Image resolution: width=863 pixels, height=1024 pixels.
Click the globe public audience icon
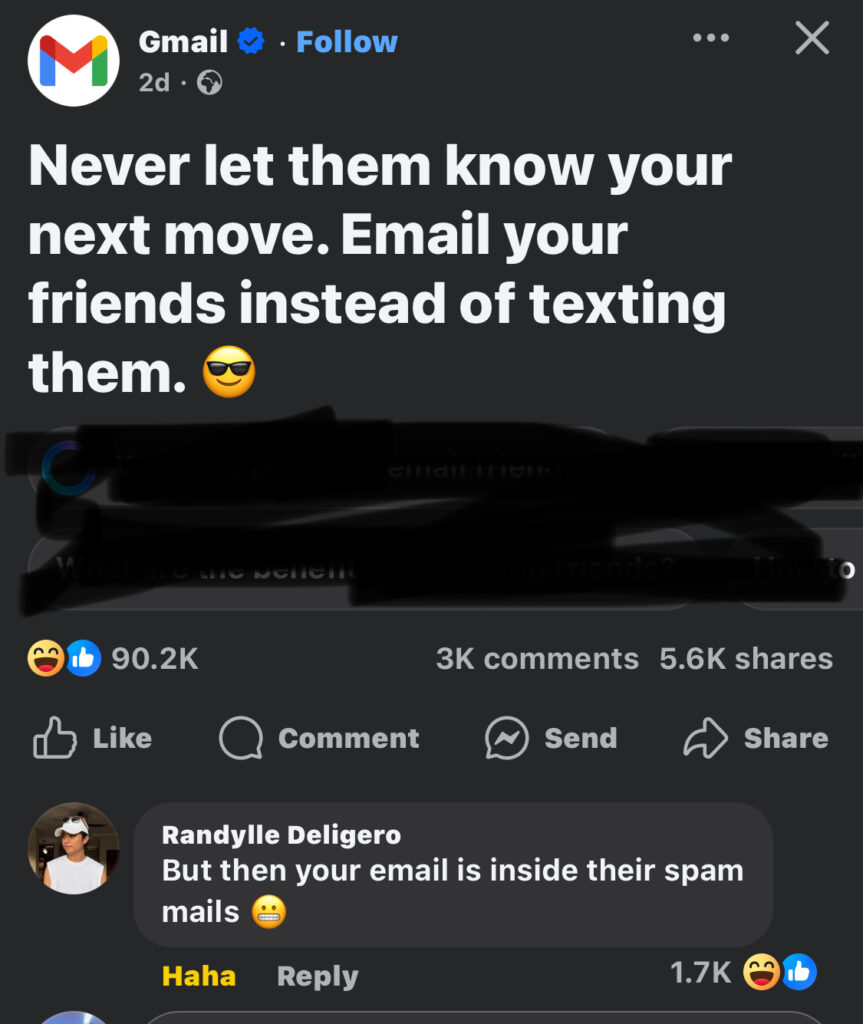[x=210, y=83]
